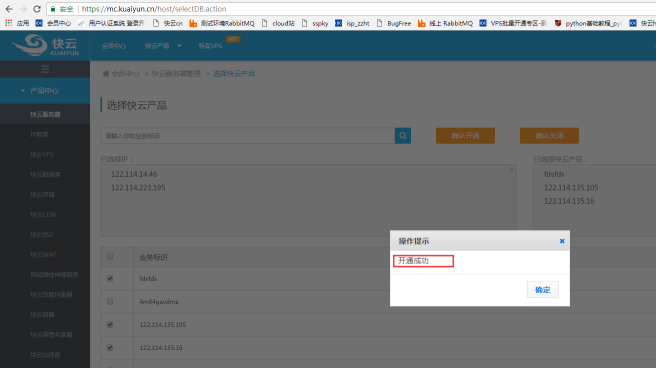
Task: Select fdsfds in the 已选择快云产品 list
Action: [x=554, y=174]
